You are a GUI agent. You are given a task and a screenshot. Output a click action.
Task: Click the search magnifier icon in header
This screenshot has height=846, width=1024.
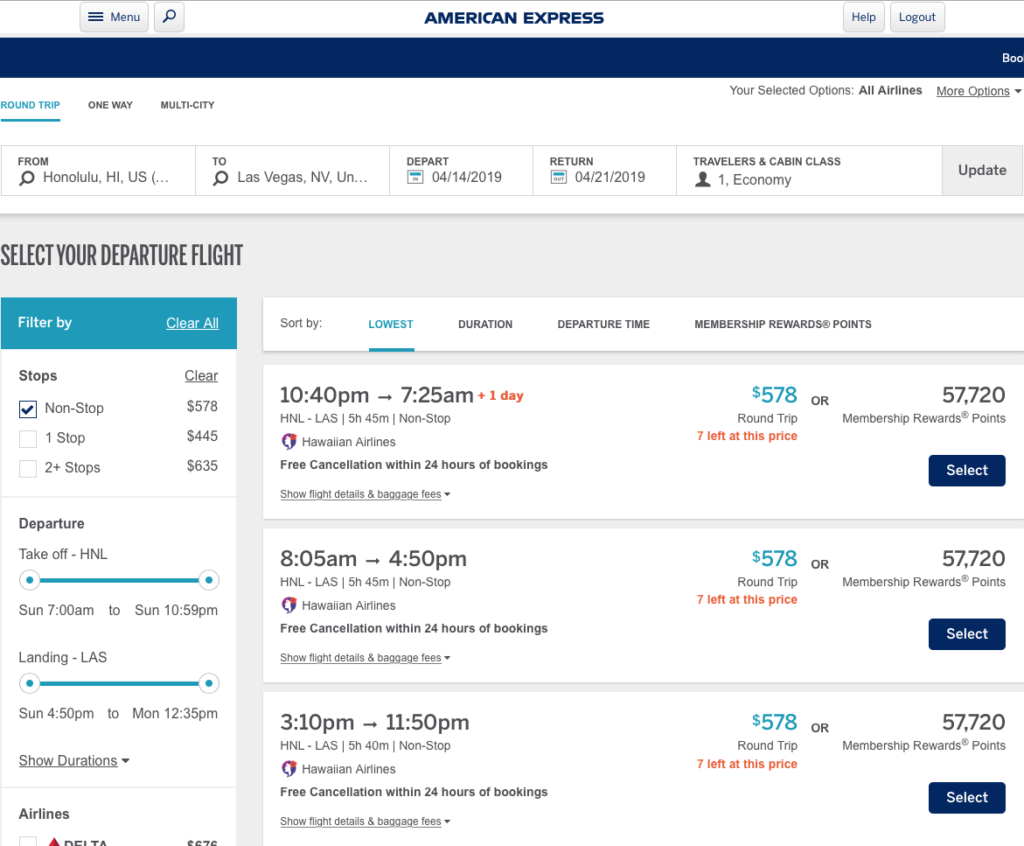[x=169, y=16]
